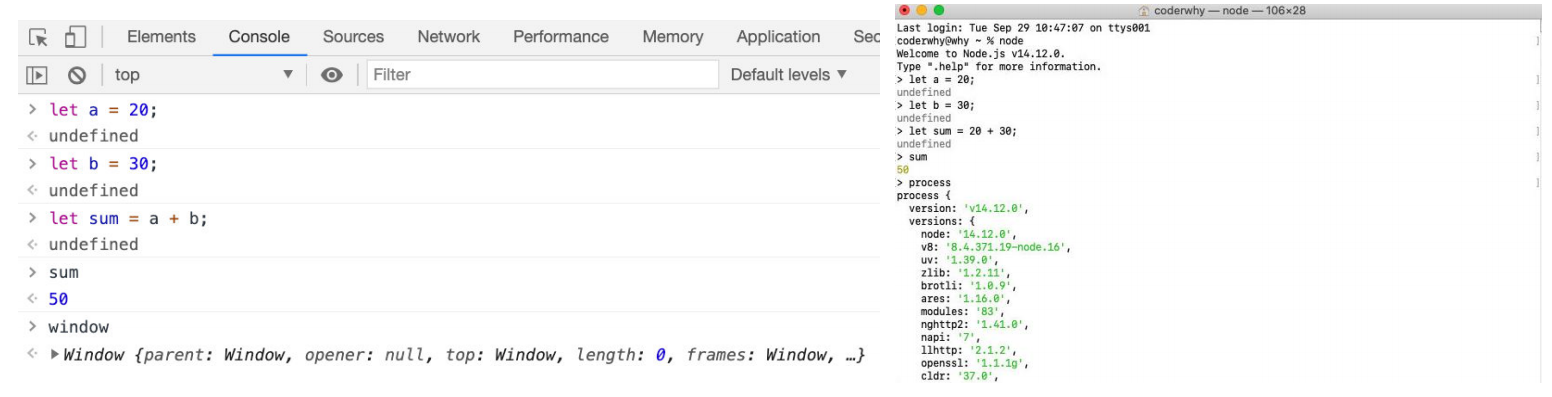Click the '> sum' line in Terminal
Viewport: 1552px width, 397px height.
[911, 157]
